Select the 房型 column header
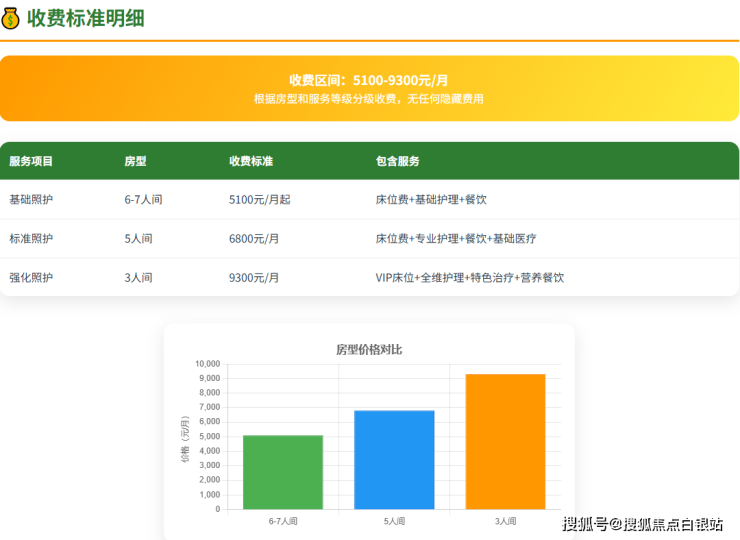740x540 pixels. [135, 161]
